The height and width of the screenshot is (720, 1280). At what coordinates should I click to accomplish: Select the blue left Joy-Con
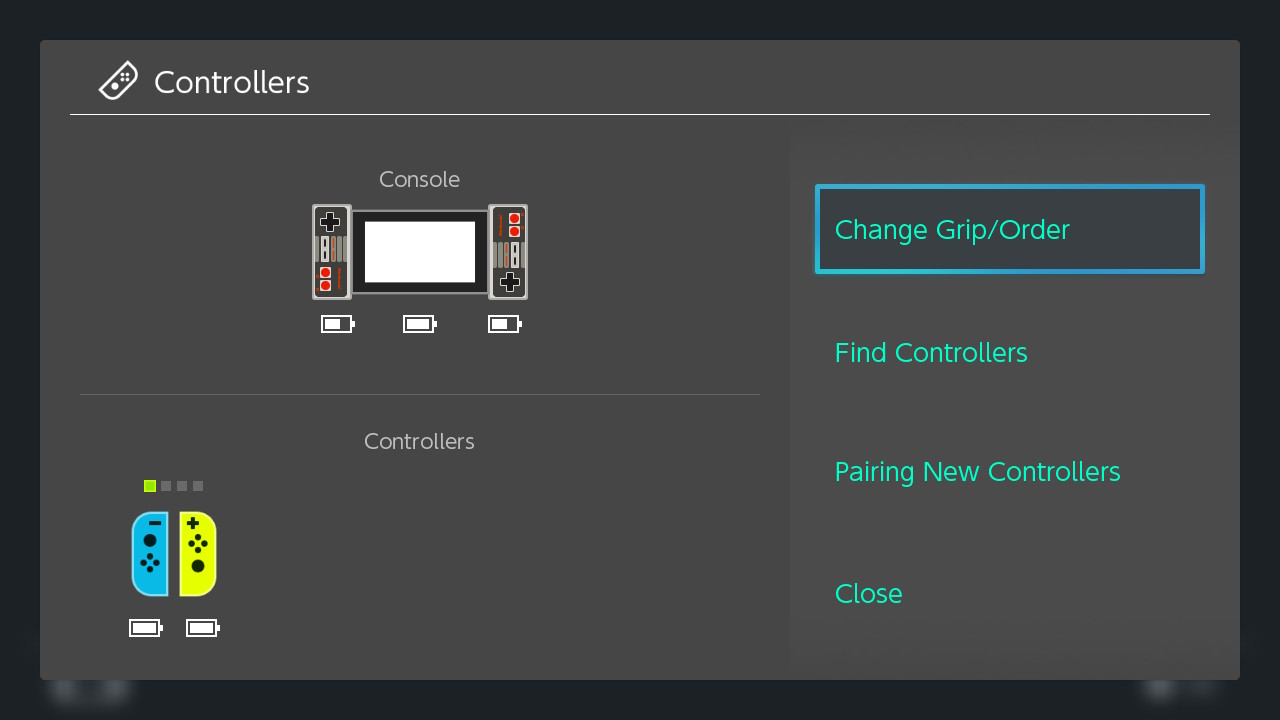coord(150,554)
